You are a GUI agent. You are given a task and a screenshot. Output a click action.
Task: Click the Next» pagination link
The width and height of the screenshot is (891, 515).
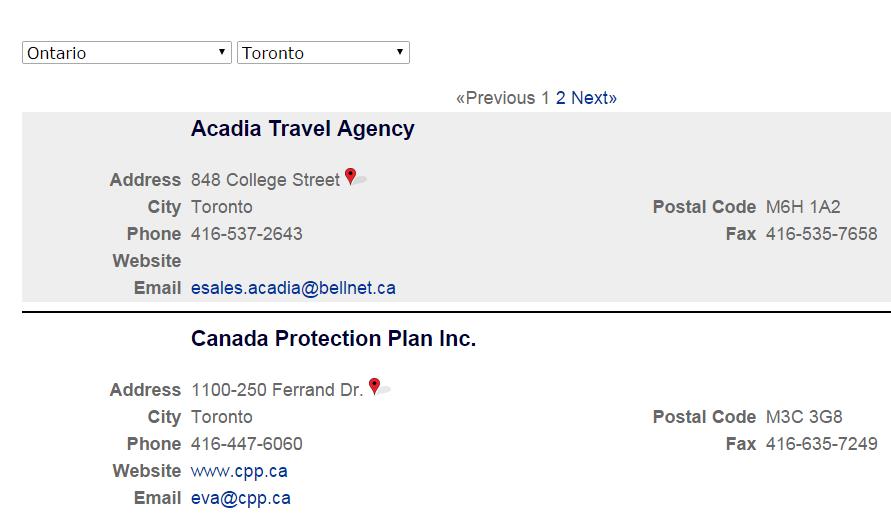(594, 98)
